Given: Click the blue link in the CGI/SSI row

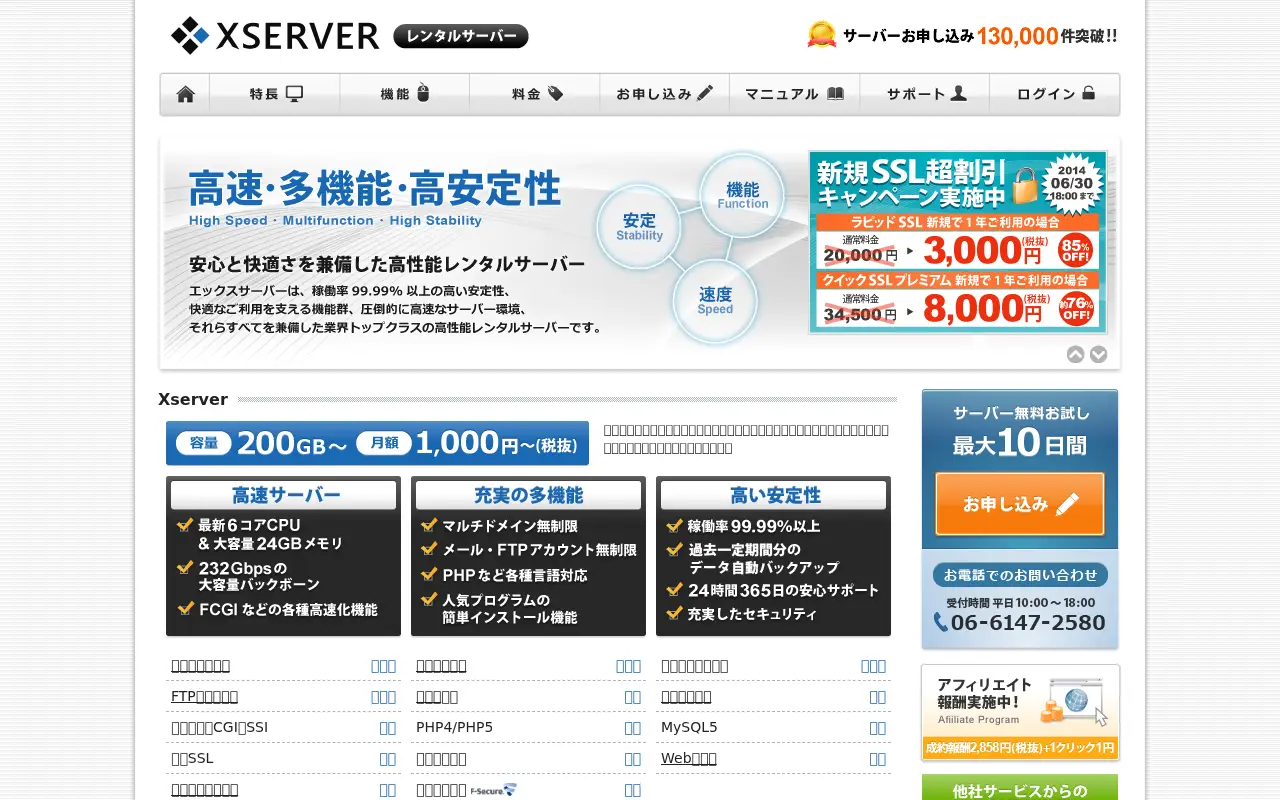Looking at the screenshot, I should (x=387, y=727).
